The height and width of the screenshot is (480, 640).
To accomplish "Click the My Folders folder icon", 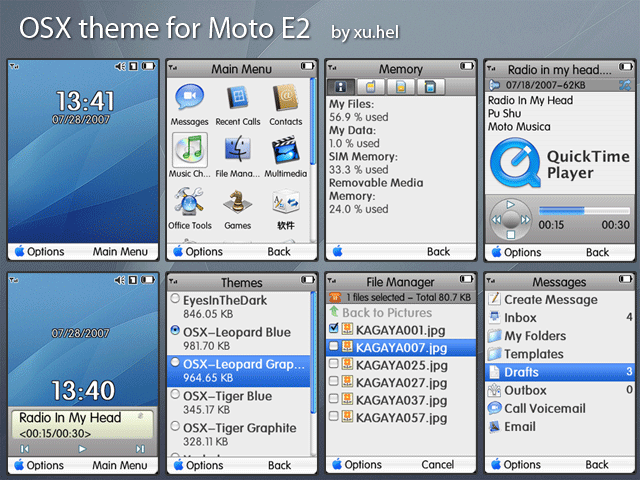I will (x=494, y=336).
